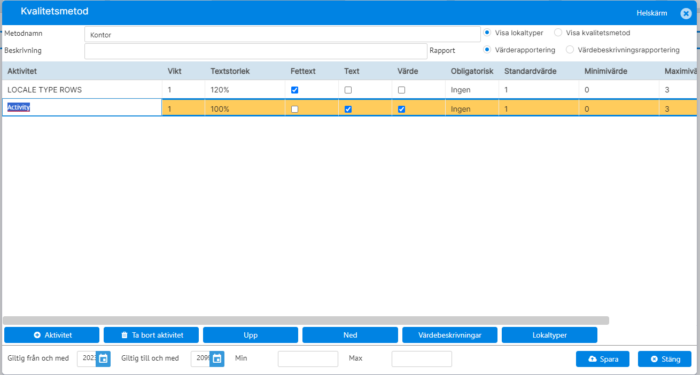Toggle Värde checkbox in LOCALE TYPE ROWS row

402,90
